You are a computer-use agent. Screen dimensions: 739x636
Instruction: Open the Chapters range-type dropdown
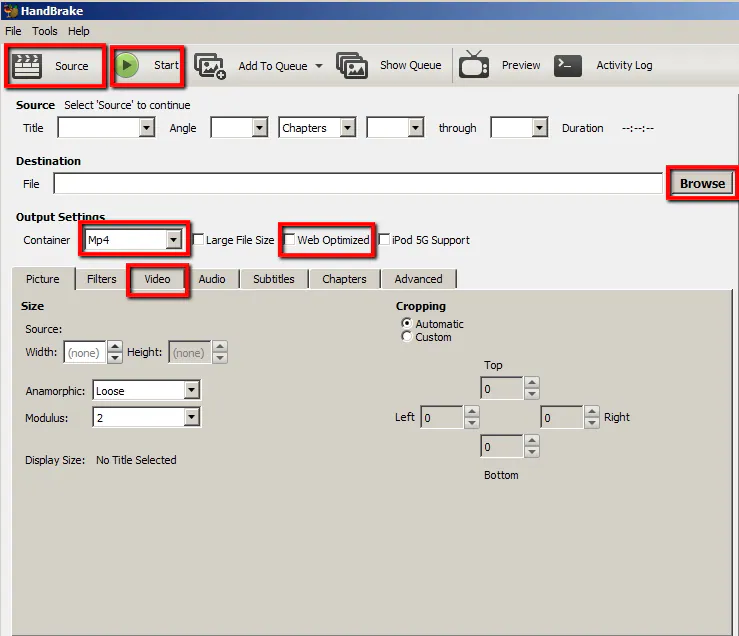click(348, 128)
